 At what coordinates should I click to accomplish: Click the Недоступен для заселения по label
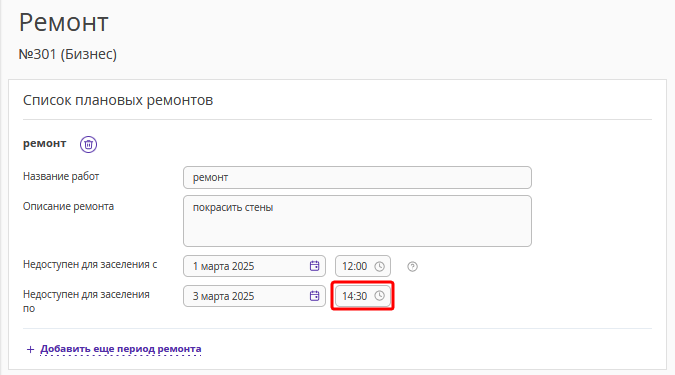point(86,301)
